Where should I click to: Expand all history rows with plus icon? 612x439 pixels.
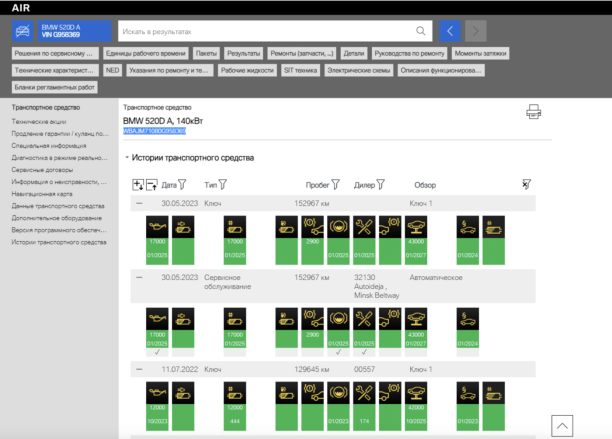[x=138, y=185]
